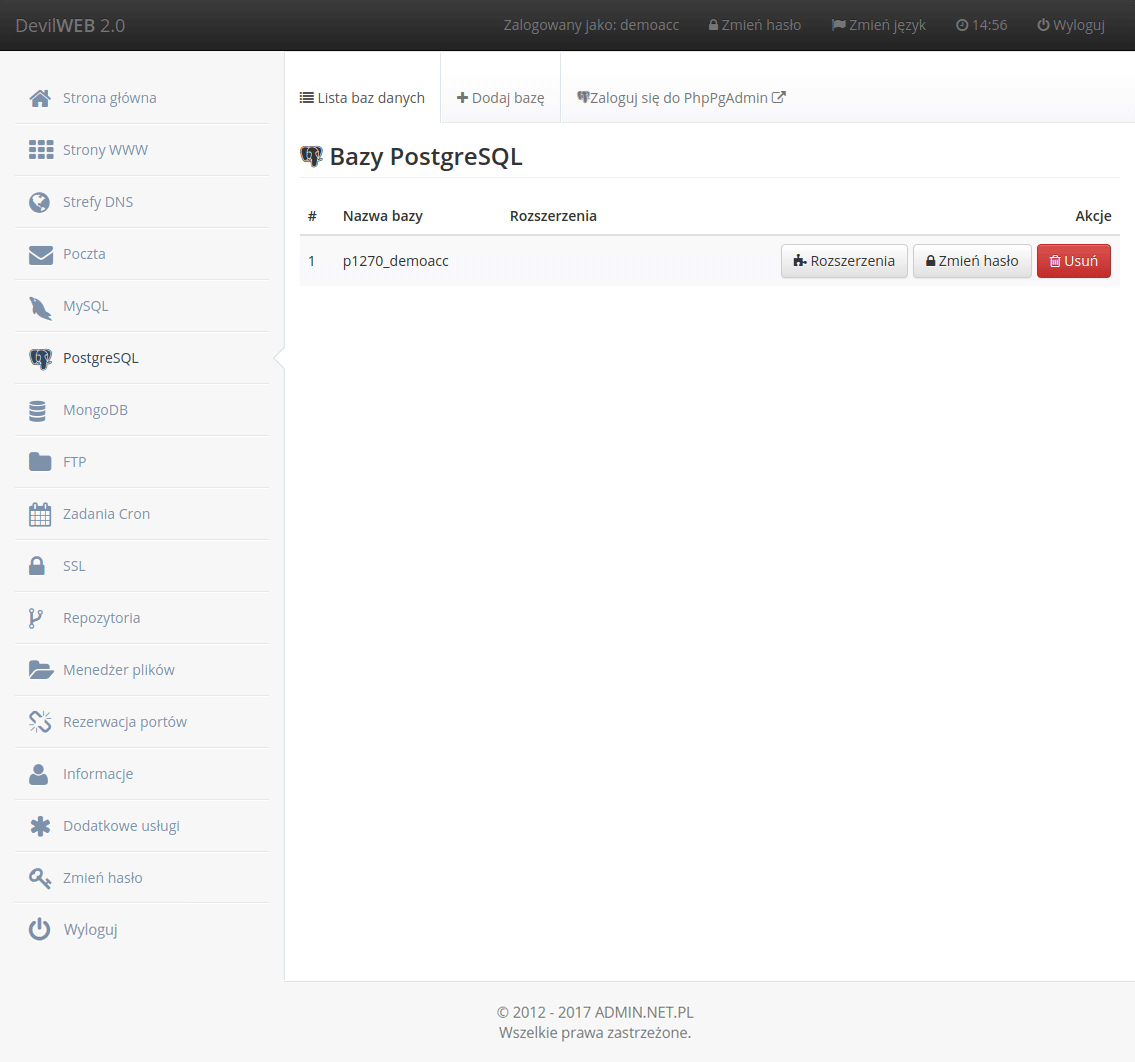Select Zaloguj się do PhpPgAdmin
This screenshot has height=1062, width=1135.
(680, 97)
